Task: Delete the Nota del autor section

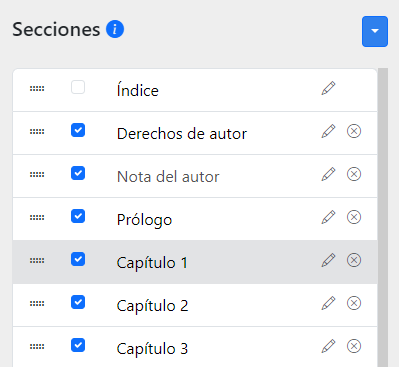Action: (x=354, y=174)
